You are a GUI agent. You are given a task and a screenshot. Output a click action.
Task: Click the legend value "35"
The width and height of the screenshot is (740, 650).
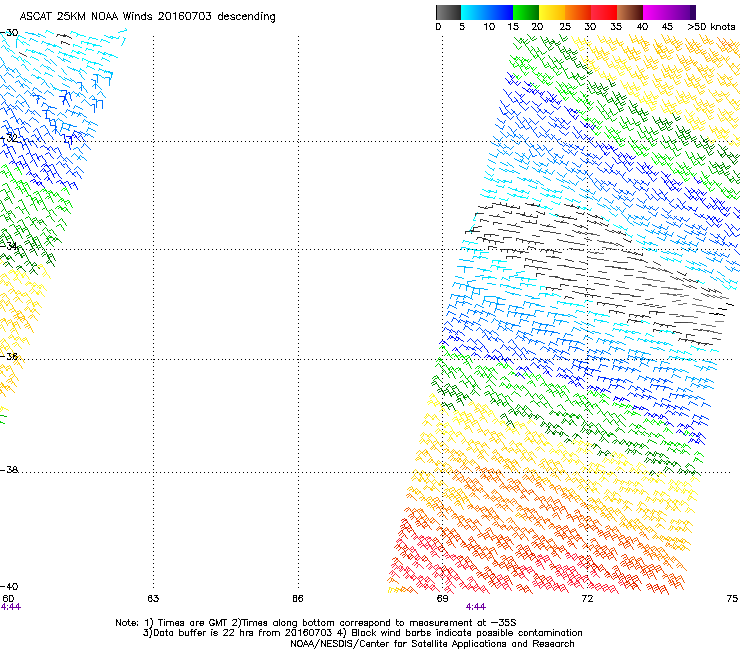(x=616, y=27)
